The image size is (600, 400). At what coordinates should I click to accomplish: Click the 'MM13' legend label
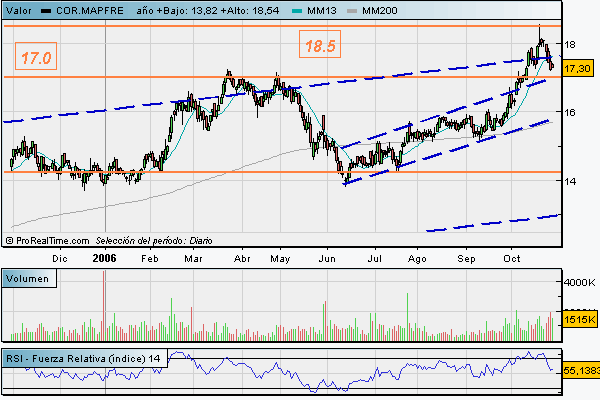point(321,11)
